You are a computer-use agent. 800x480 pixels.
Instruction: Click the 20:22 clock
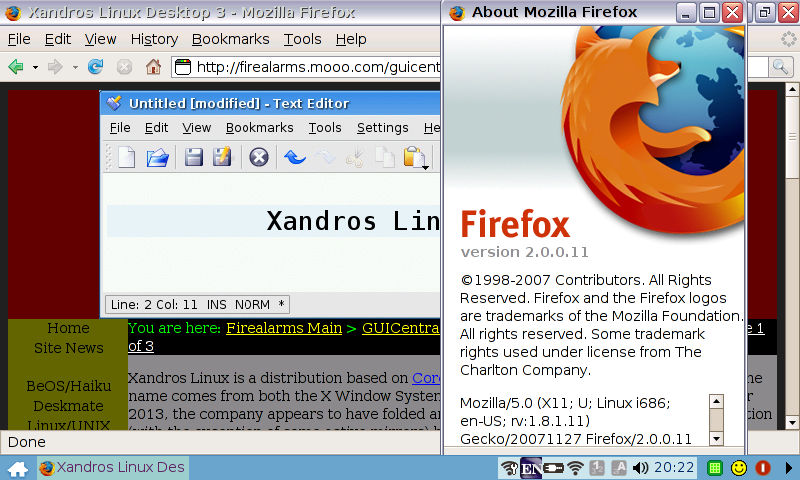[x=674, y=467]
